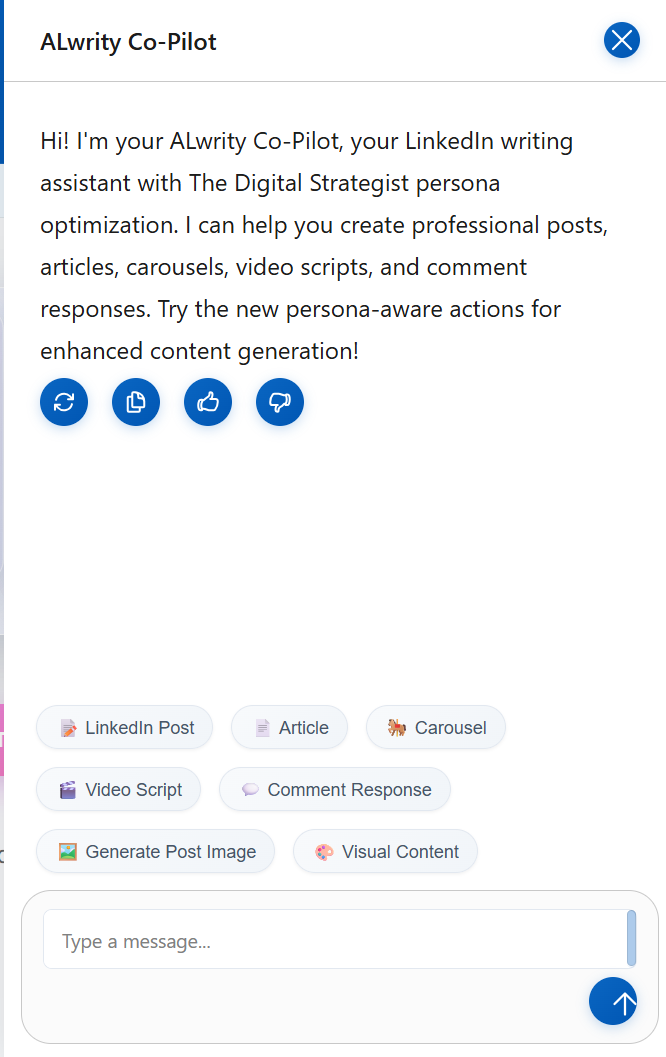Viewport: 666px width, 1057px height.
Task: Click the ALwrity Co-Pilot header title
Action: (x=128, y=42)
